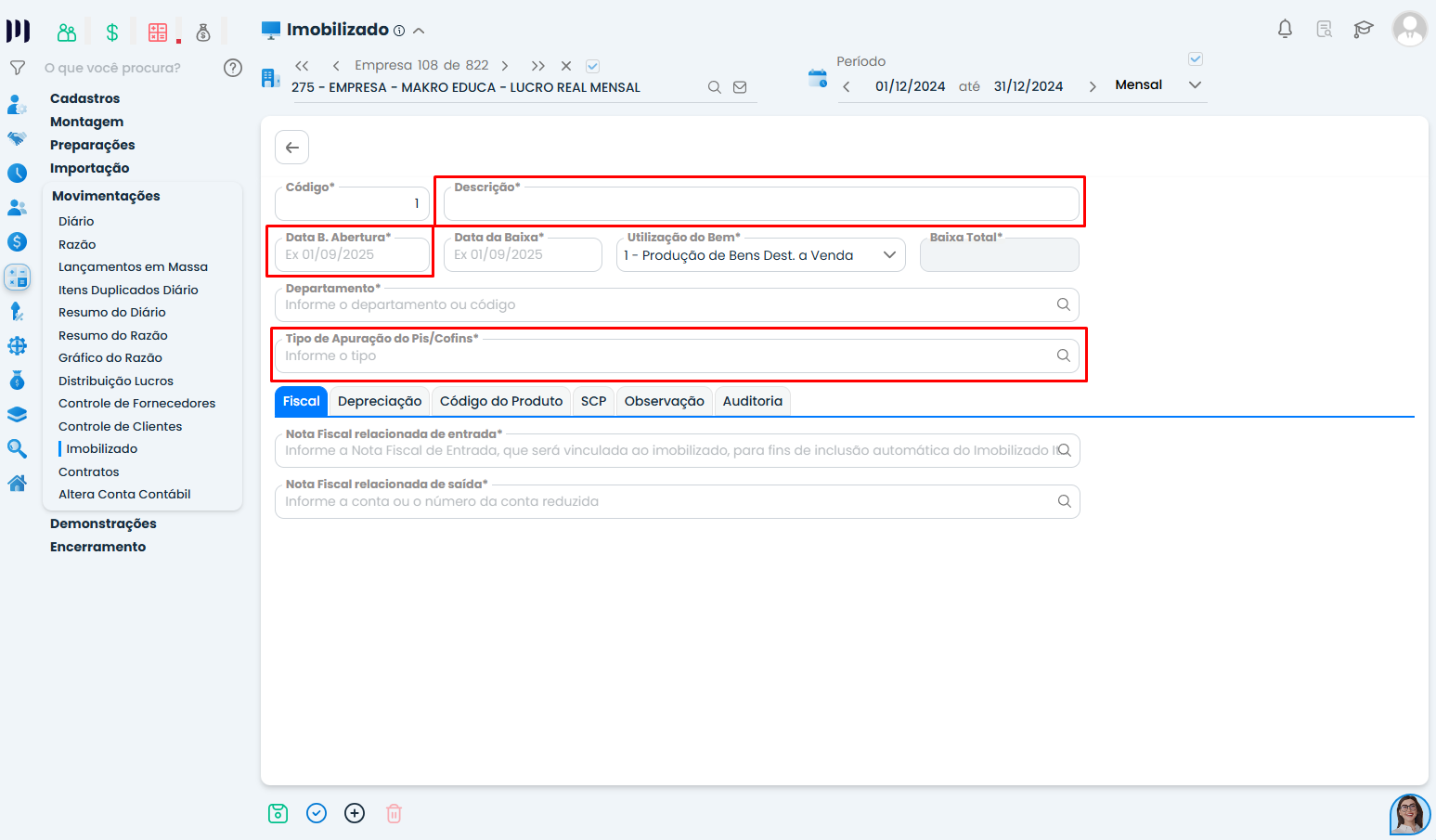The height and width of the screenshot is (840, 1436).
Task: Click the back arrow button
Action: 291,148
